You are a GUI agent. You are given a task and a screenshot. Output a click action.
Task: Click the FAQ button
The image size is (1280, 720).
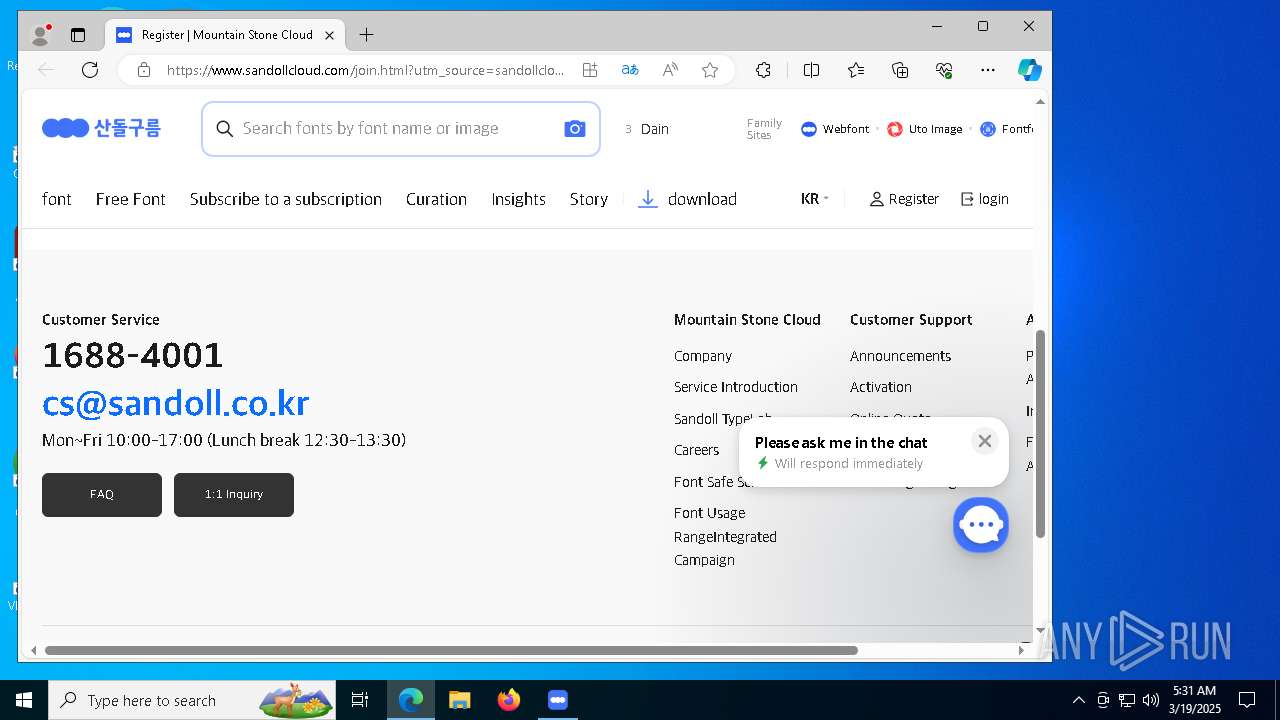[x=102, y=495]
